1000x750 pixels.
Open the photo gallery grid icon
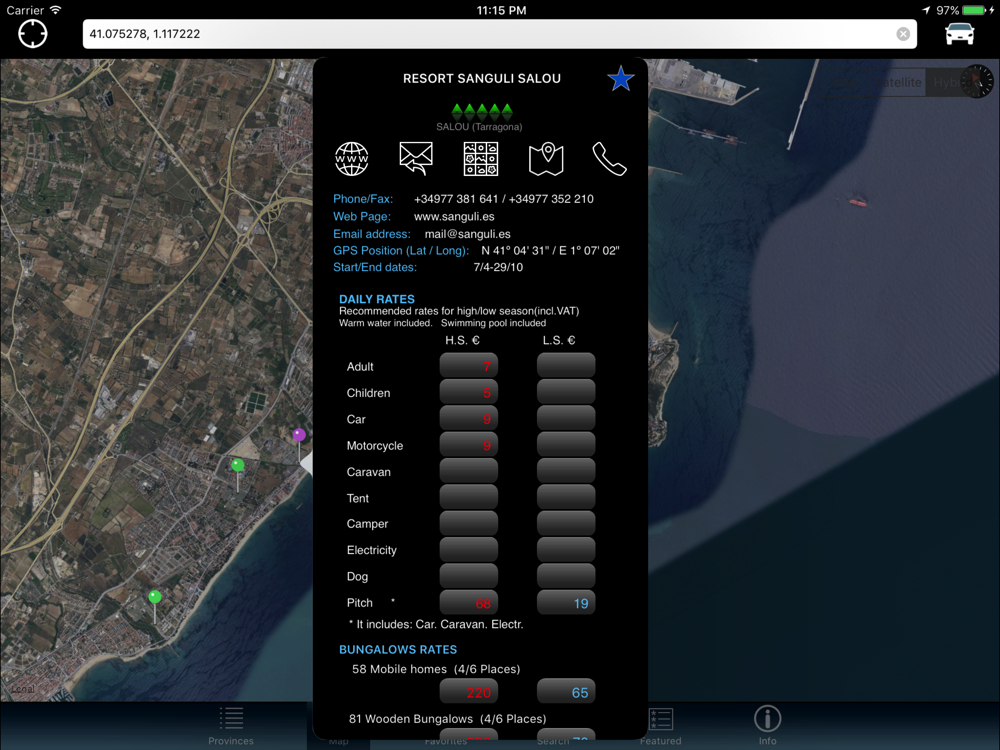pos(481,159)
